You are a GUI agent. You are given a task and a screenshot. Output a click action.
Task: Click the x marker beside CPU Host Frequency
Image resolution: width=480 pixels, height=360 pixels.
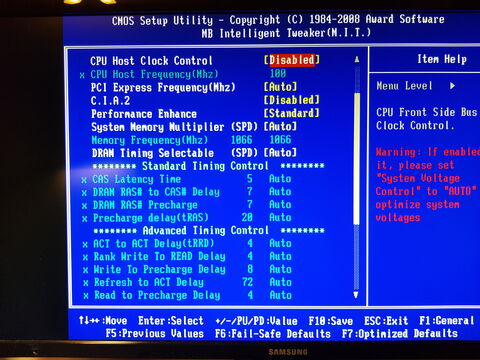tap(82, 75)
